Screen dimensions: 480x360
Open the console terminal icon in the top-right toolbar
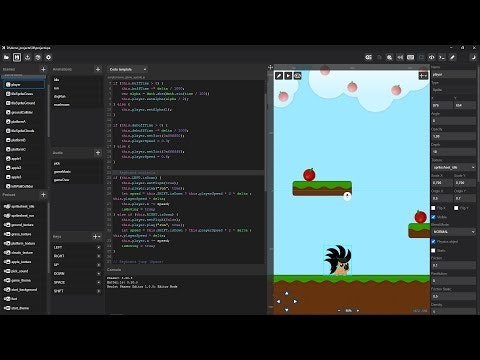tap(442, 57)
